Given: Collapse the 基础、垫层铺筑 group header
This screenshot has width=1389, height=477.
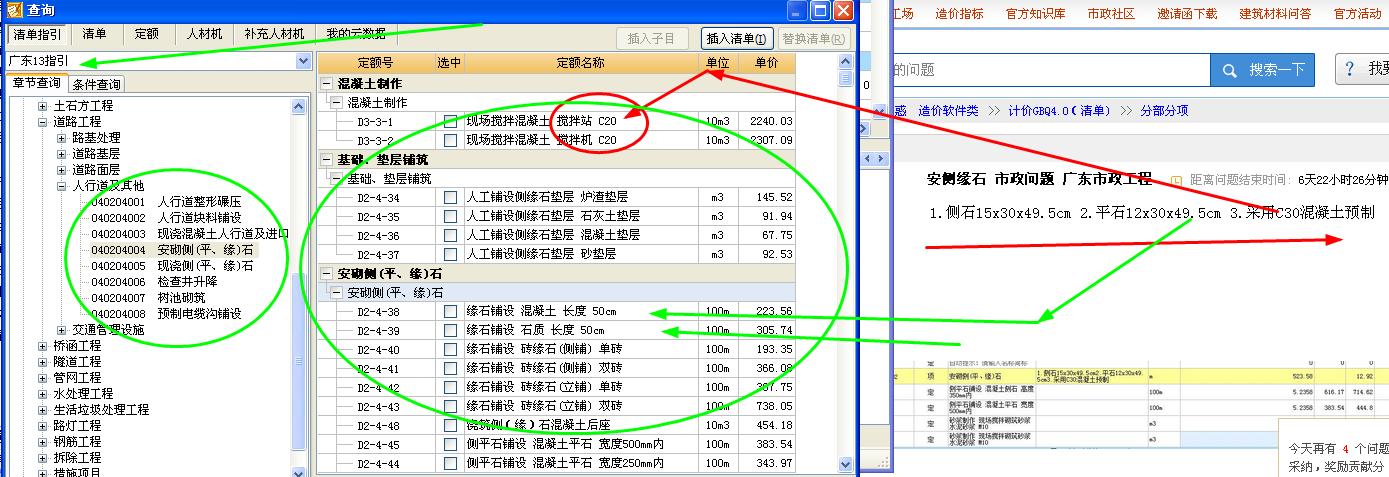Looking at the screenshot, I should 327,160.
